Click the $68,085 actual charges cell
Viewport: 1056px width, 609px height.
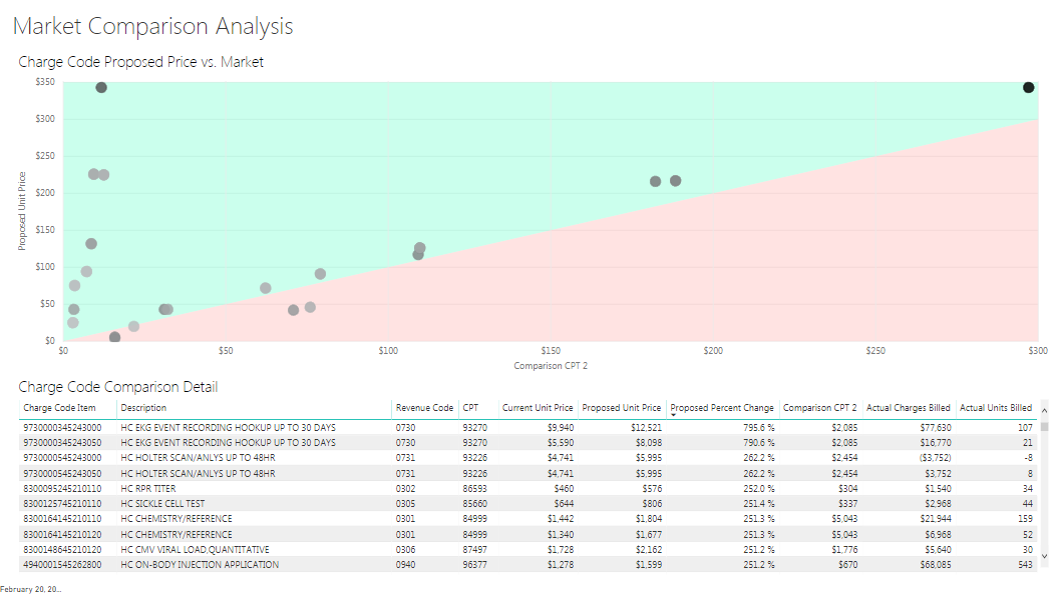[935, 565]
